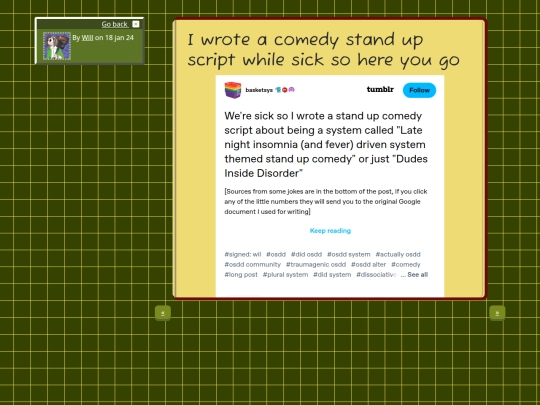Click the basketsys rainbow avatar
This screenshot has width=540, height=405.
(x=233, y=90)
